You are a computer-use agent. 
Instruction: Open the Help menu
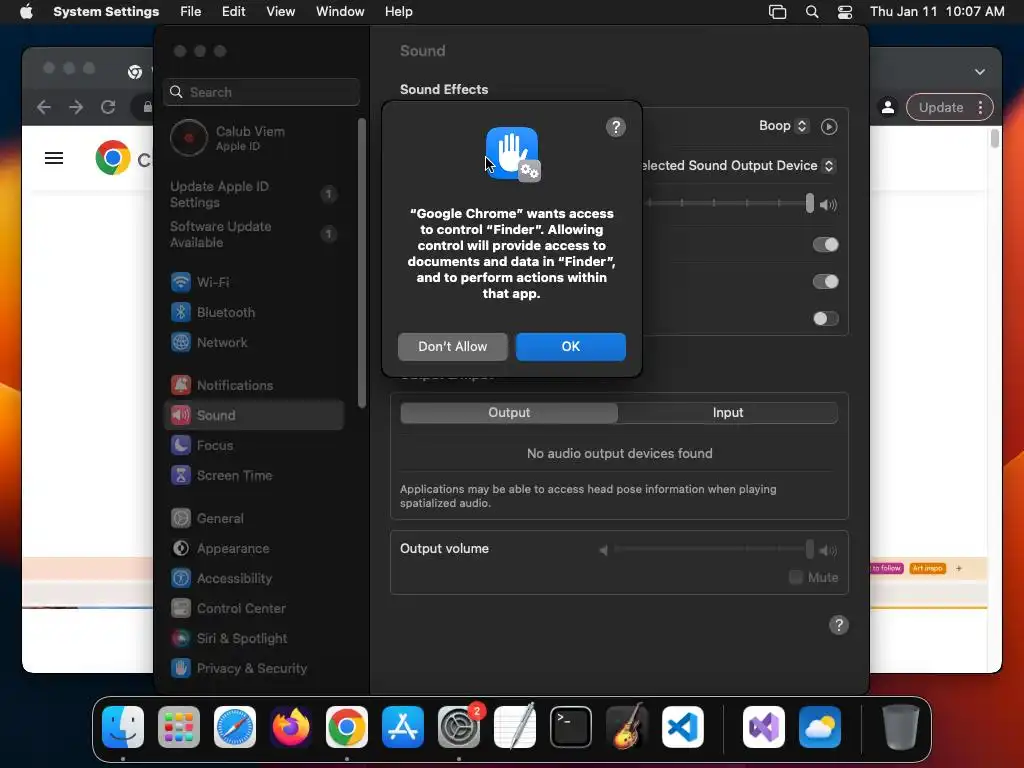pyautogui.click(x=398, y=12)
